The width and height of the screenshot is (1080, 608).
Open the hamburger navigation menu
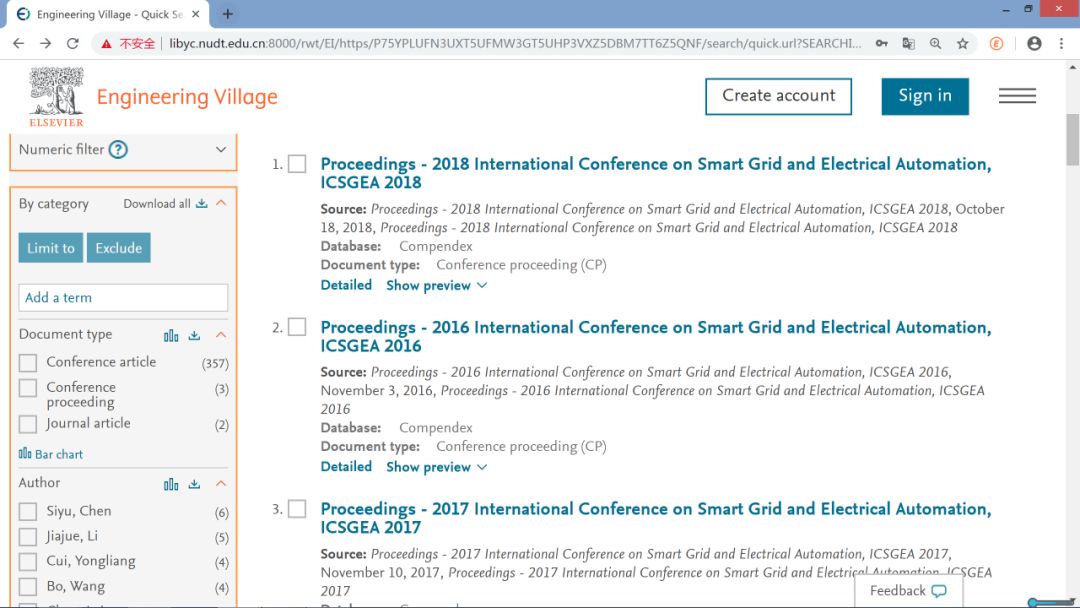[1017, 96]
